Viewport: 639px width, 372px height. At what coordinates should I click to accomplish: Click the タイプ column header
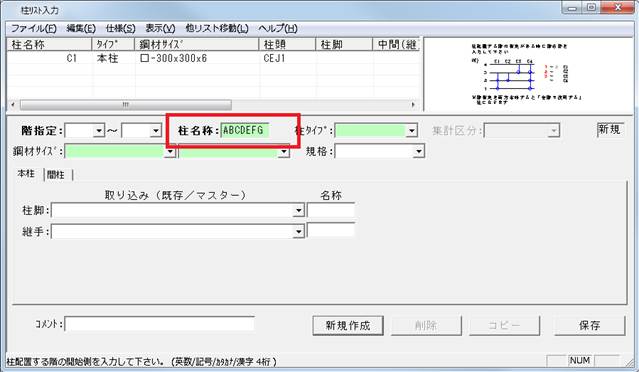[x=114, y=44]
